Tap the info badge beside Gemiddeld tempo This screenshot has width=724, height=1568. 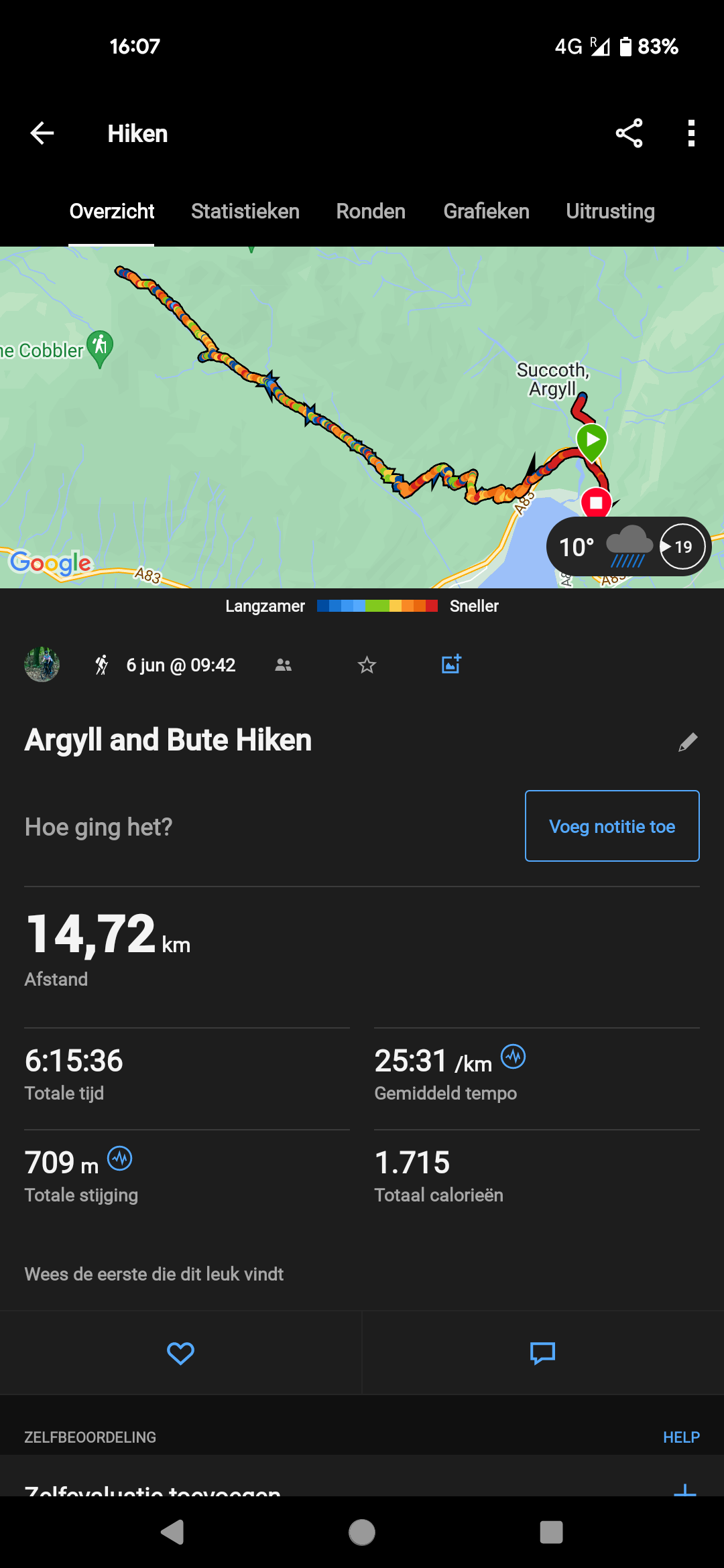point(514,1057)
